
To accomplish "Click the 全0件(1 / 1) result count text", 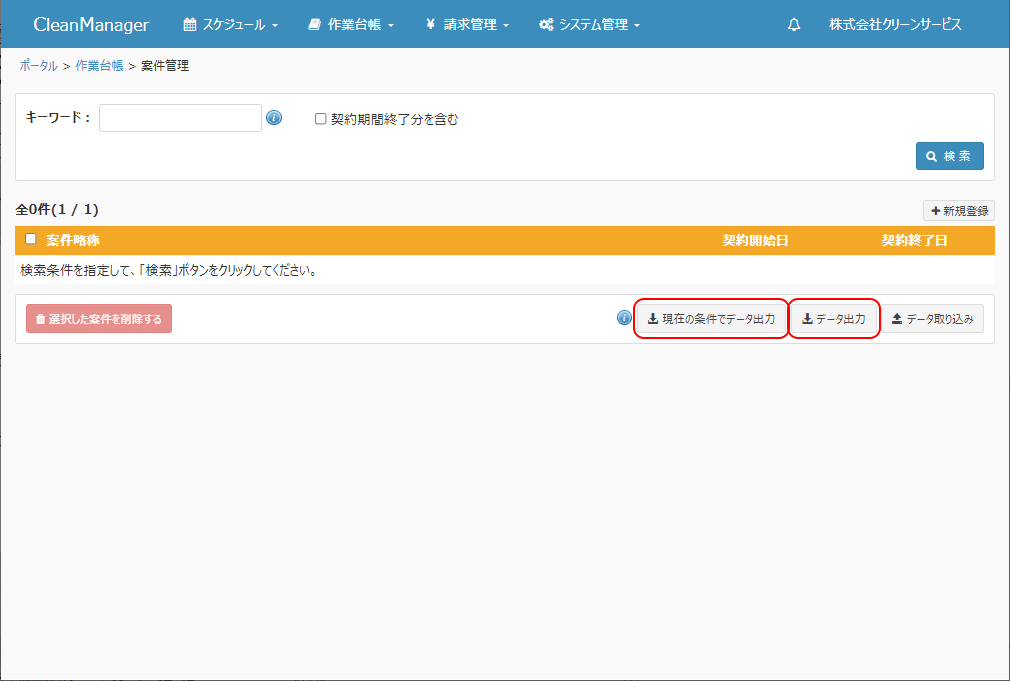I will (x=57, y=209).
